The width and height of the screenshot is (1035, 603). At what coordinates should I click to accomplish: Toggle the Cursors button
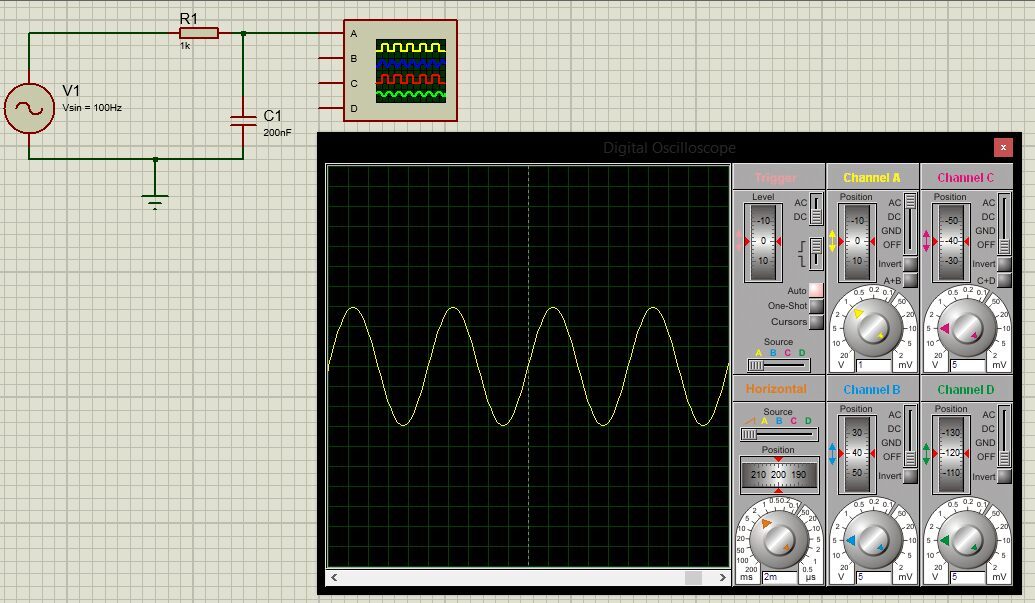tap(817, 322)
